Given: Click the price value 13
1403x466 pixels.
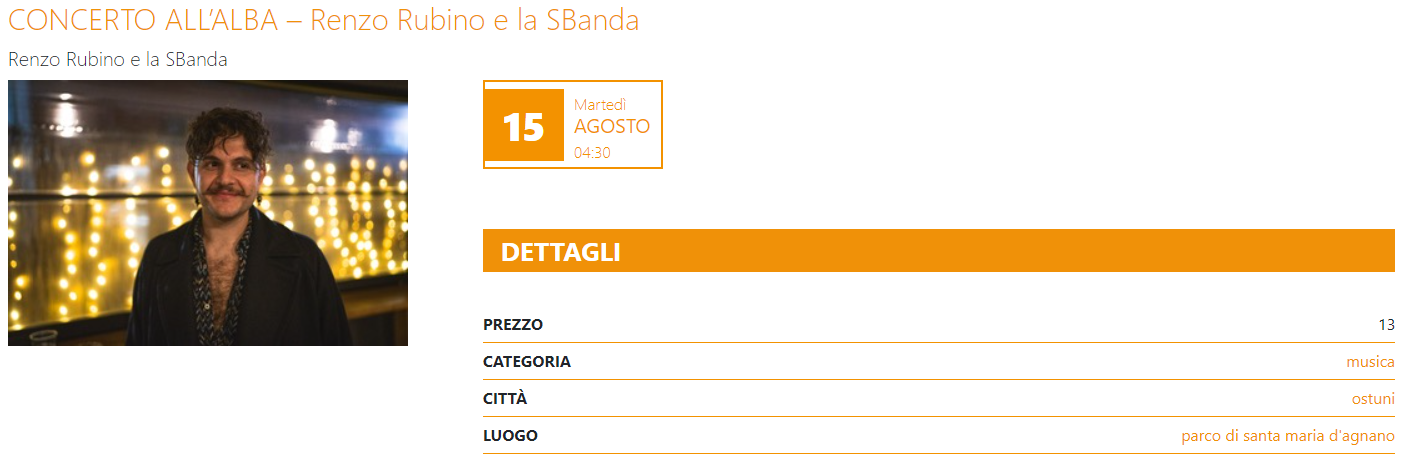Looking at the screenshot, I should 1386,325.
